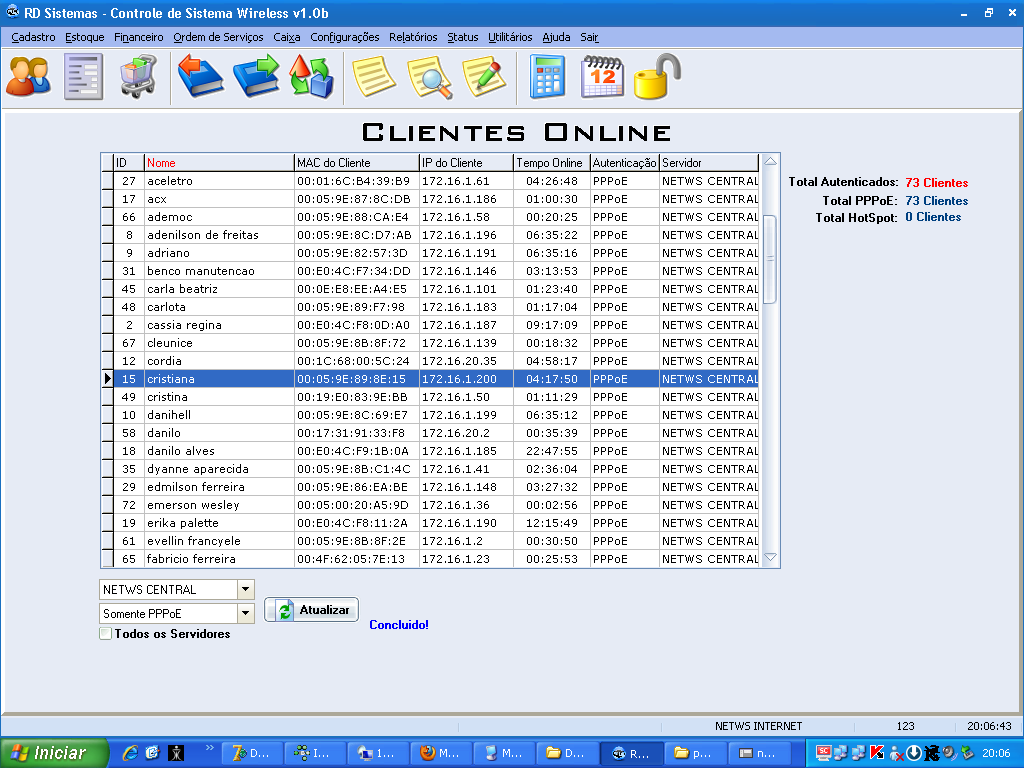Open the Somente PPPoE filter dropdown
1024x768 pixels.
[245, 613]
